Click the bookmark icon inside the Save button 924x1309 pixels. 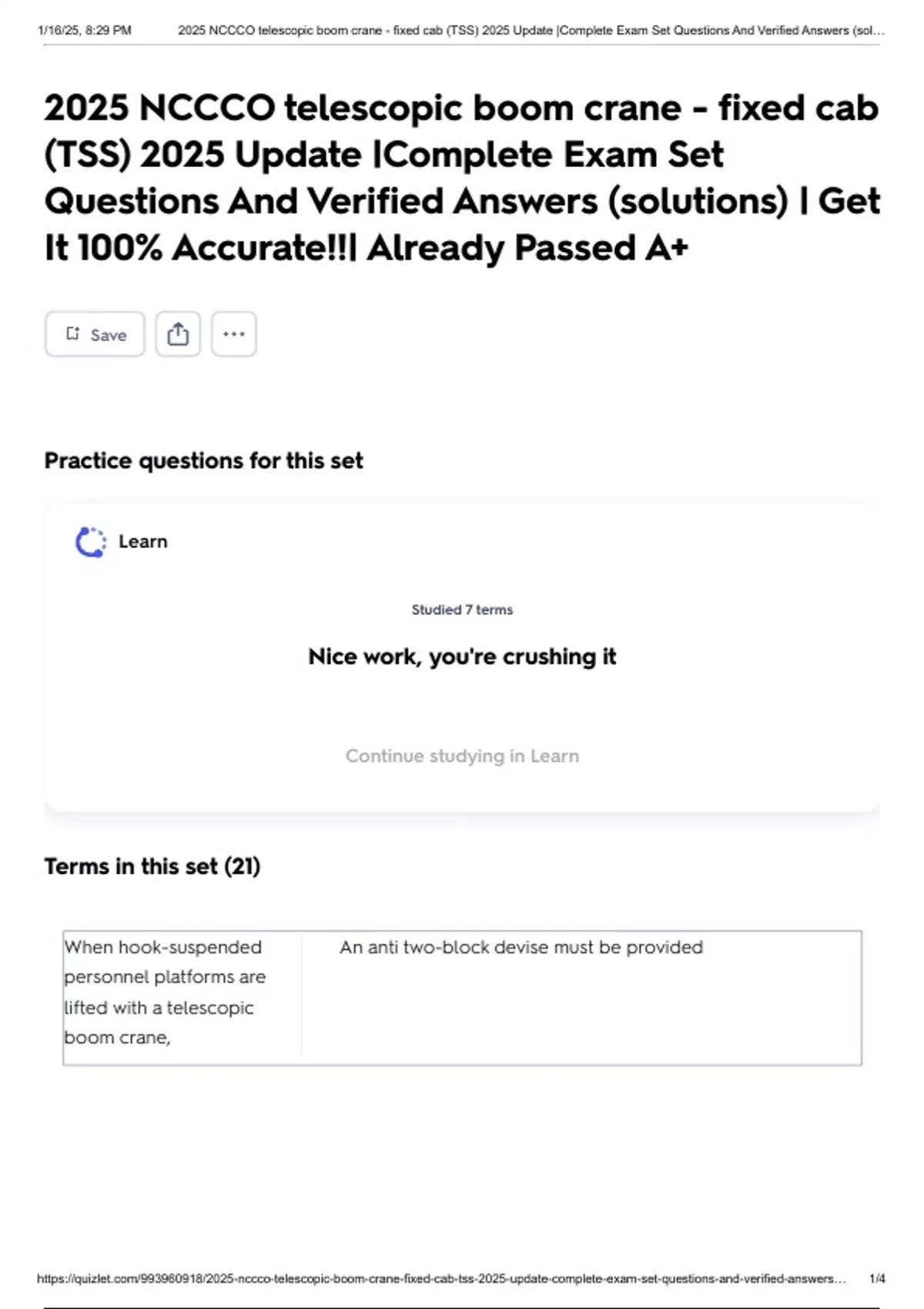(x=73, y=334)
